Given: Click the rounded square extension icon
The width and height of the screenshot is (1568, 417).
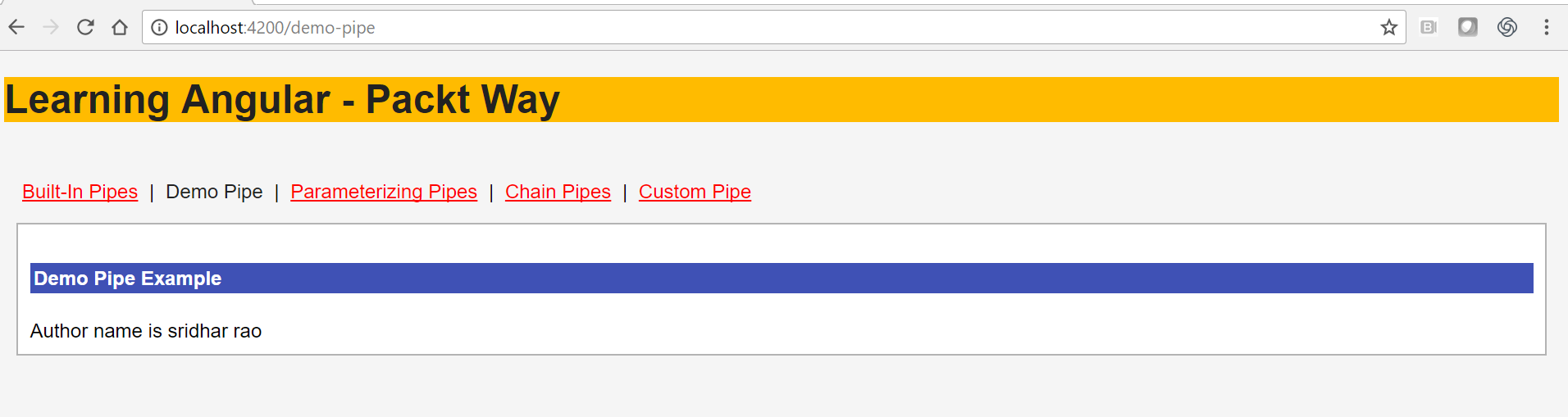Looking at the screenshot, I should (1467, 27).
